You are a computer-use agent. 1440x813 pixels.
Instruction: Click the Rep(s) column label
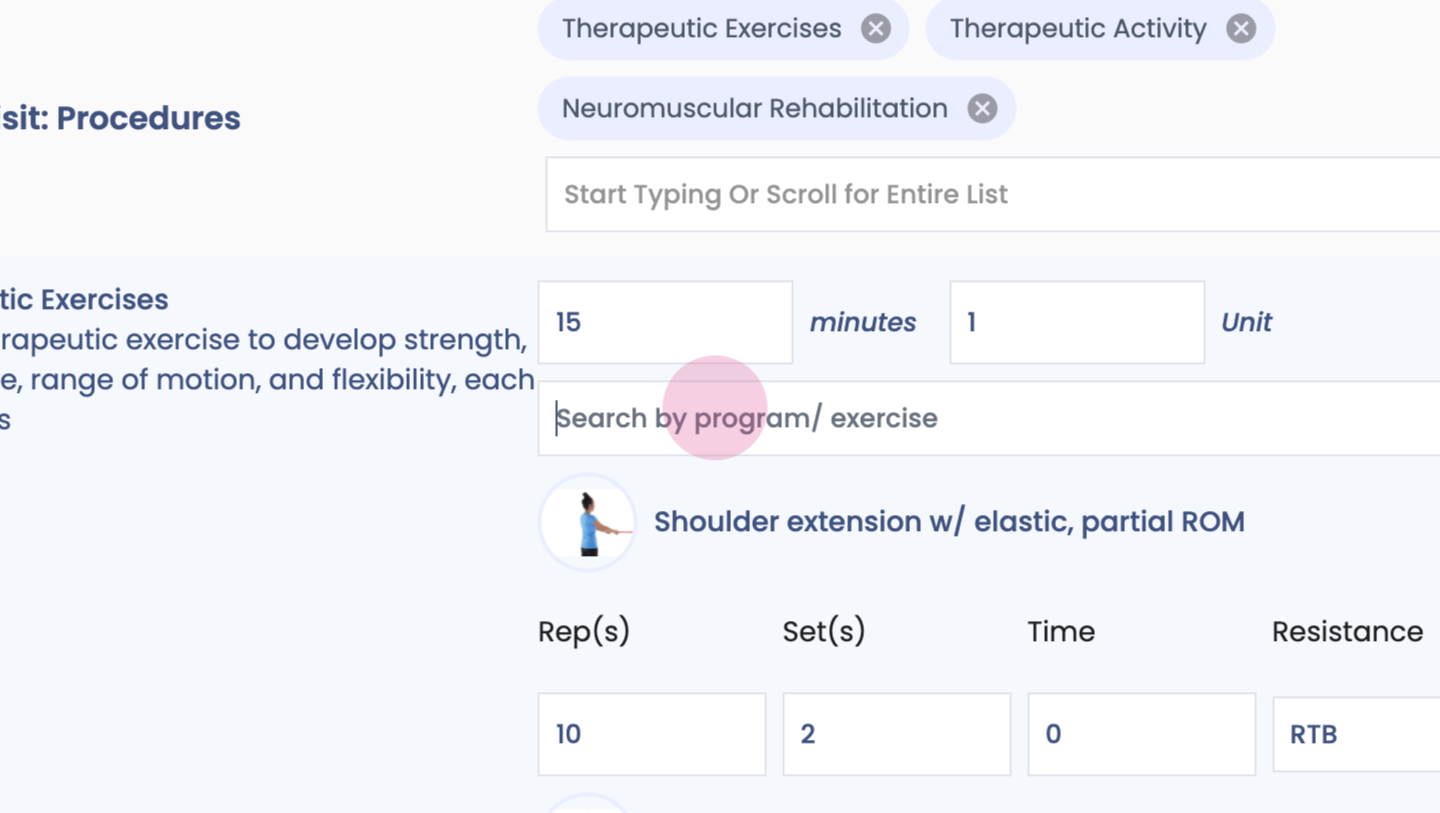pyautogui.click(x=584, y=632)
